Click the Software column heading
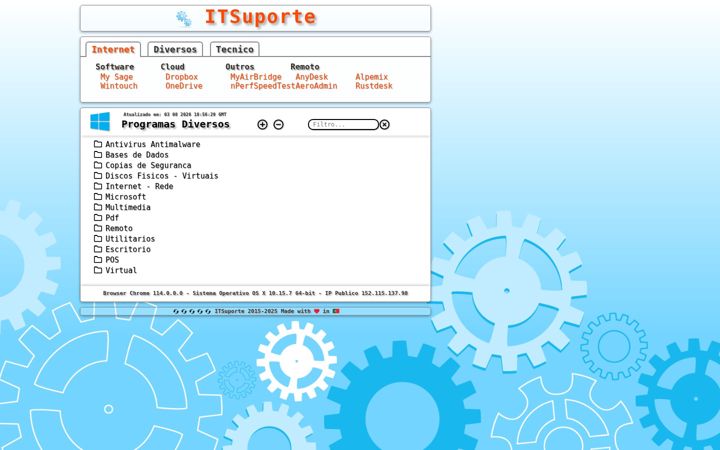 115,67
